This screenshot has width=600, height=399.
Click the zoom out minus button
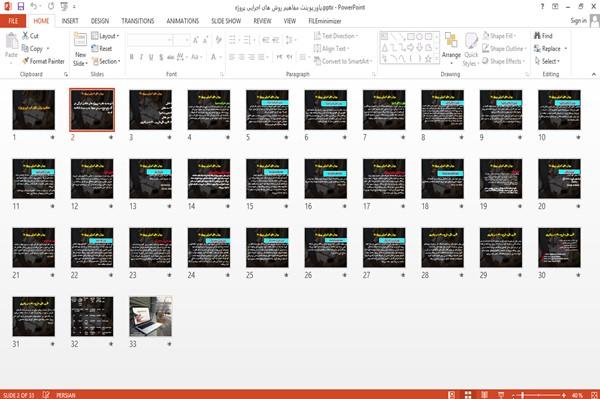click(514, 395)
